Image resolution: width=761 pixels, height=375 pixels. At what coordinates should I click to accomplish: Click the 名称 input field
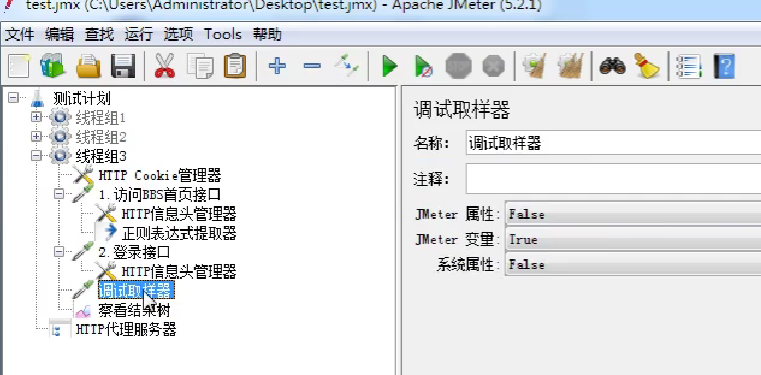click(x=613, y=143)
